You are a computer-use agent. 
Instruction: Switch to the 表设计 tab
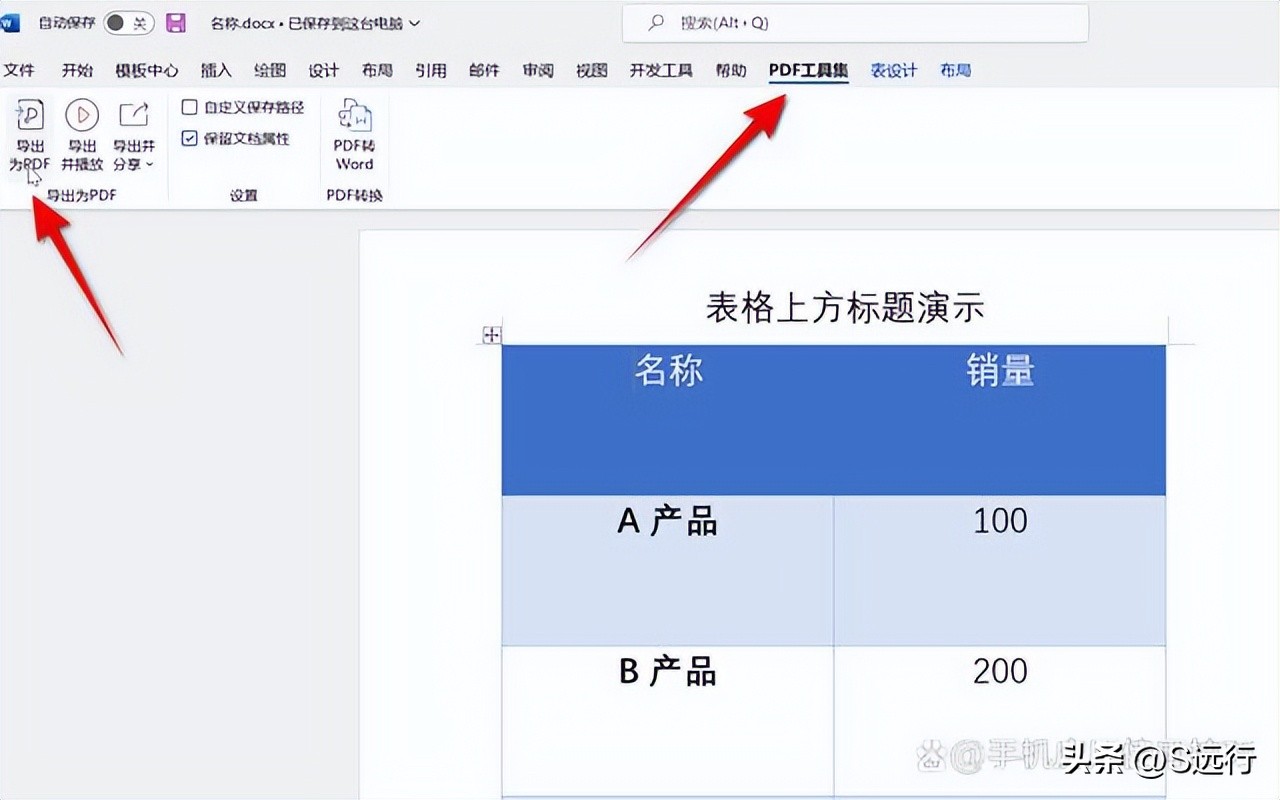891,70
